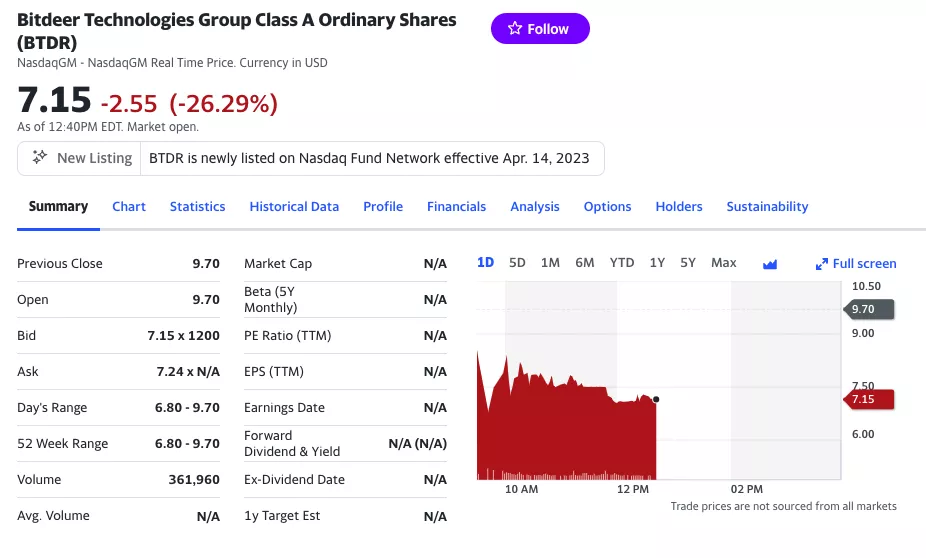Click the New Listing sparkle icon

point(40,158)
